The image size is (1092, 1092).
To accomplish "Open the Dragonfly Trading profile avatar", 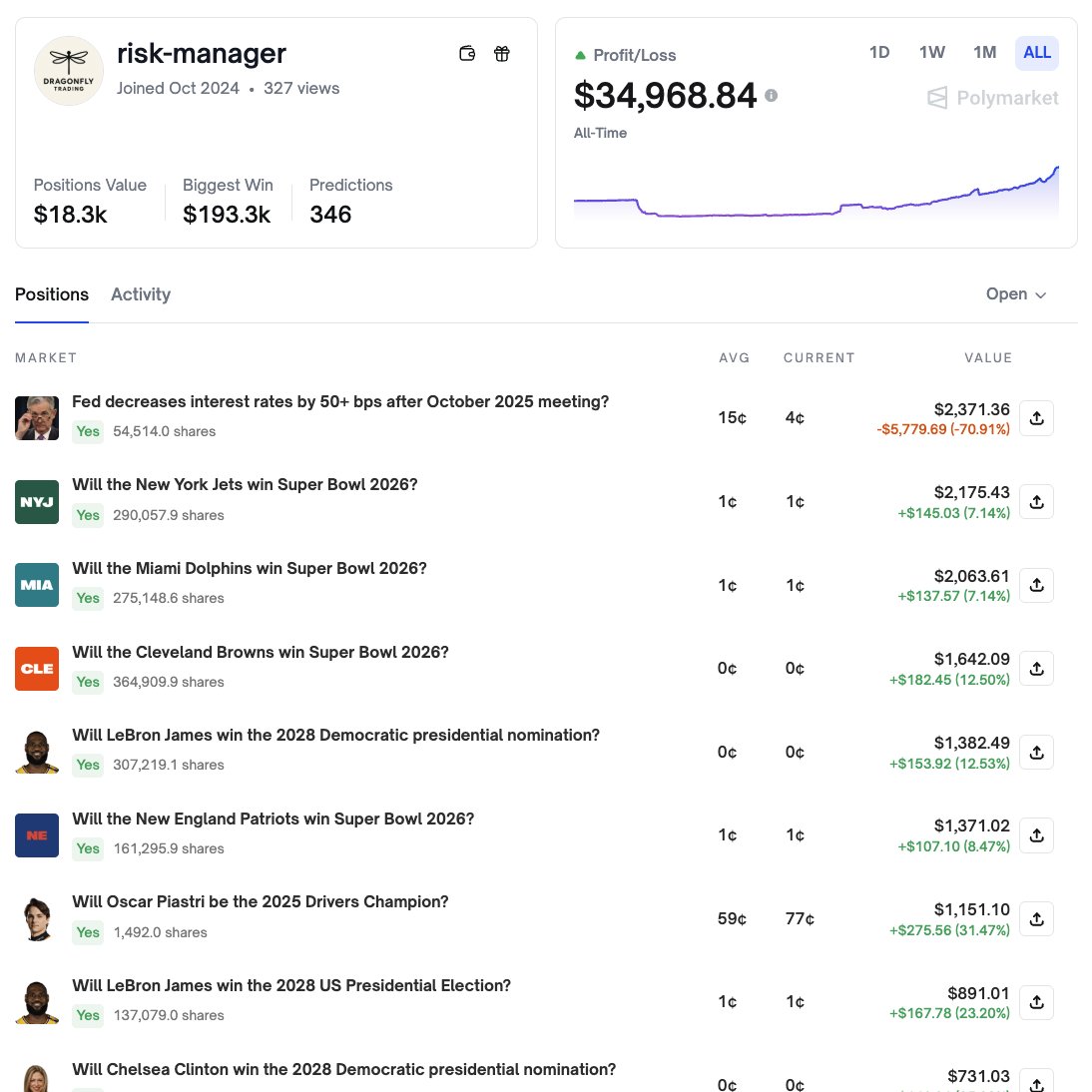I will pyautogui.click(x=69, y=71).
